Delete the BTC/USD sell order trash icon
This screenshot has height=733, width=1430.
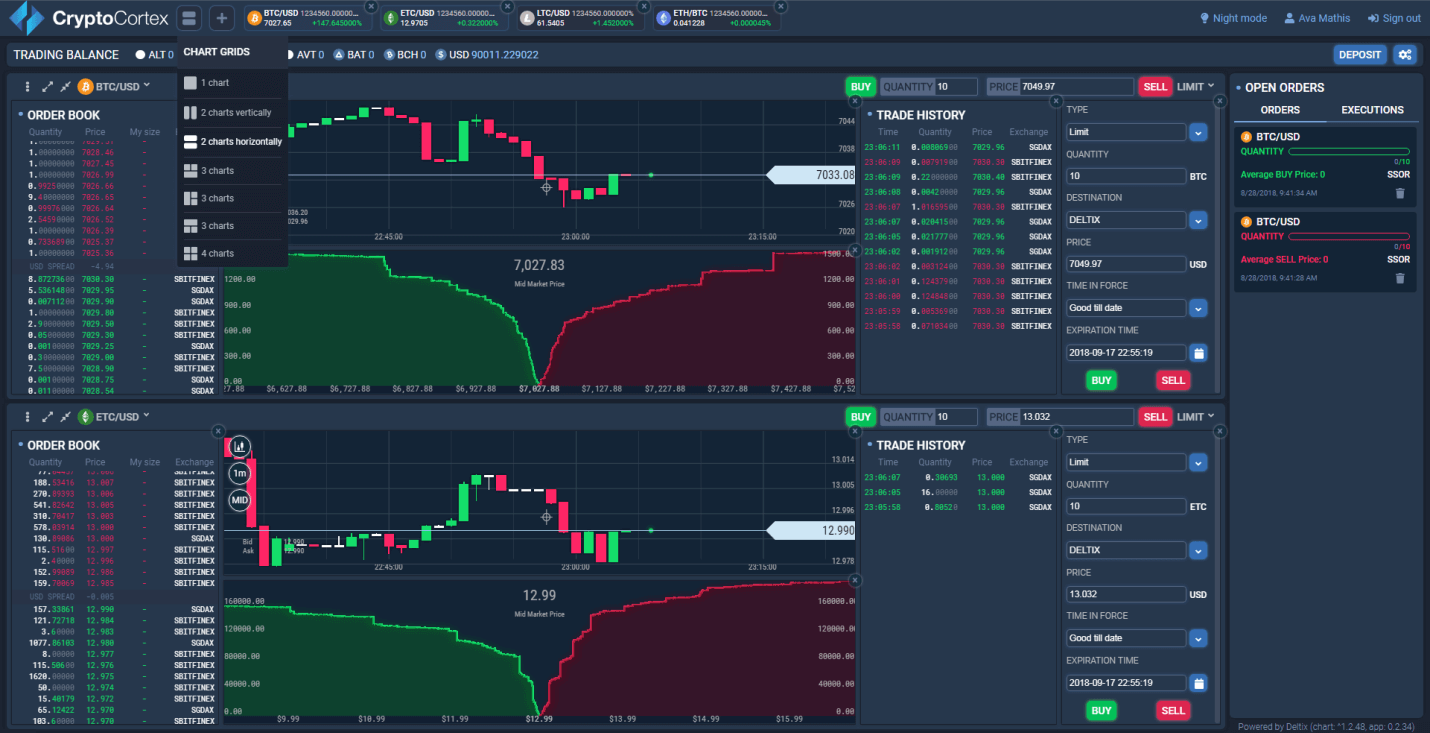[x=1400, y=278]
